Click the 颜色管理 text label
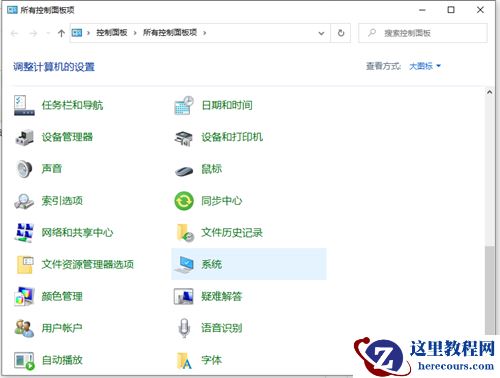The width and height of the screenshot is (500, 378). 62,296
